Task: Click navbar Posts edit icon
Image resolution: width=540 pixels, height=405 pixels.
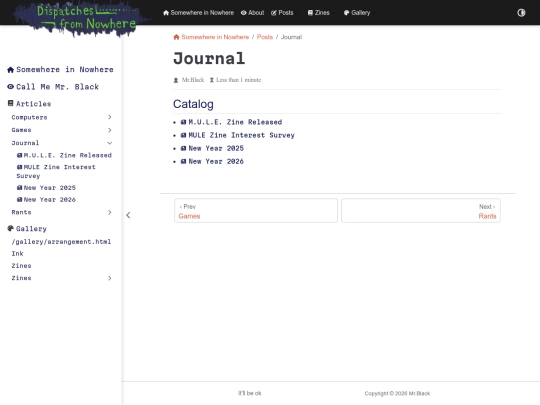Action: point(274,13)
